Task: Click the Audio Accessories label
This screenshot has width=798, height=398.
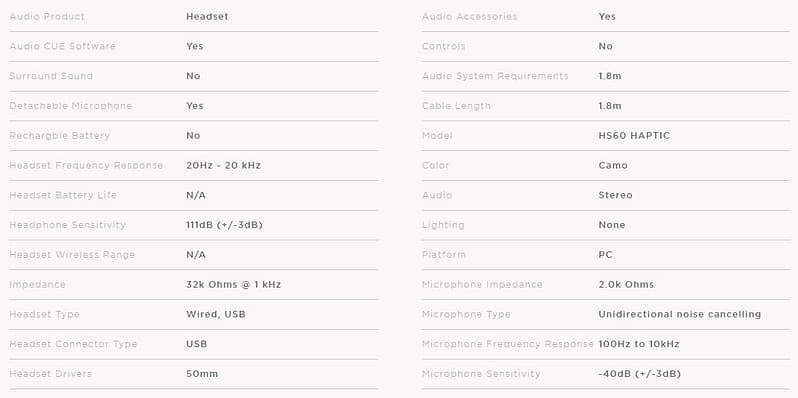Action: pos(469,17)
